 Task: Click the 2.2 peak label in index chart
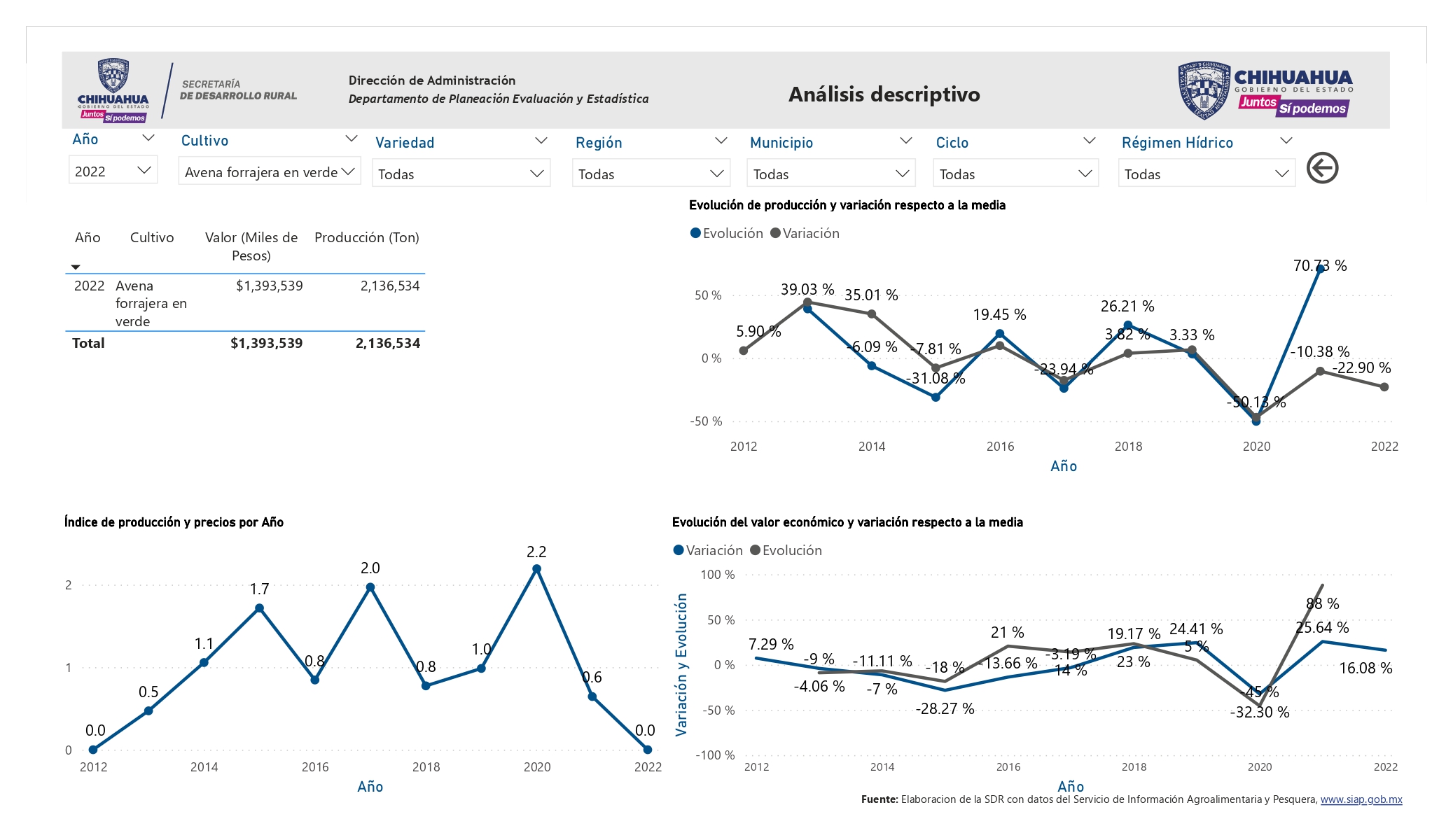[536, 552]
